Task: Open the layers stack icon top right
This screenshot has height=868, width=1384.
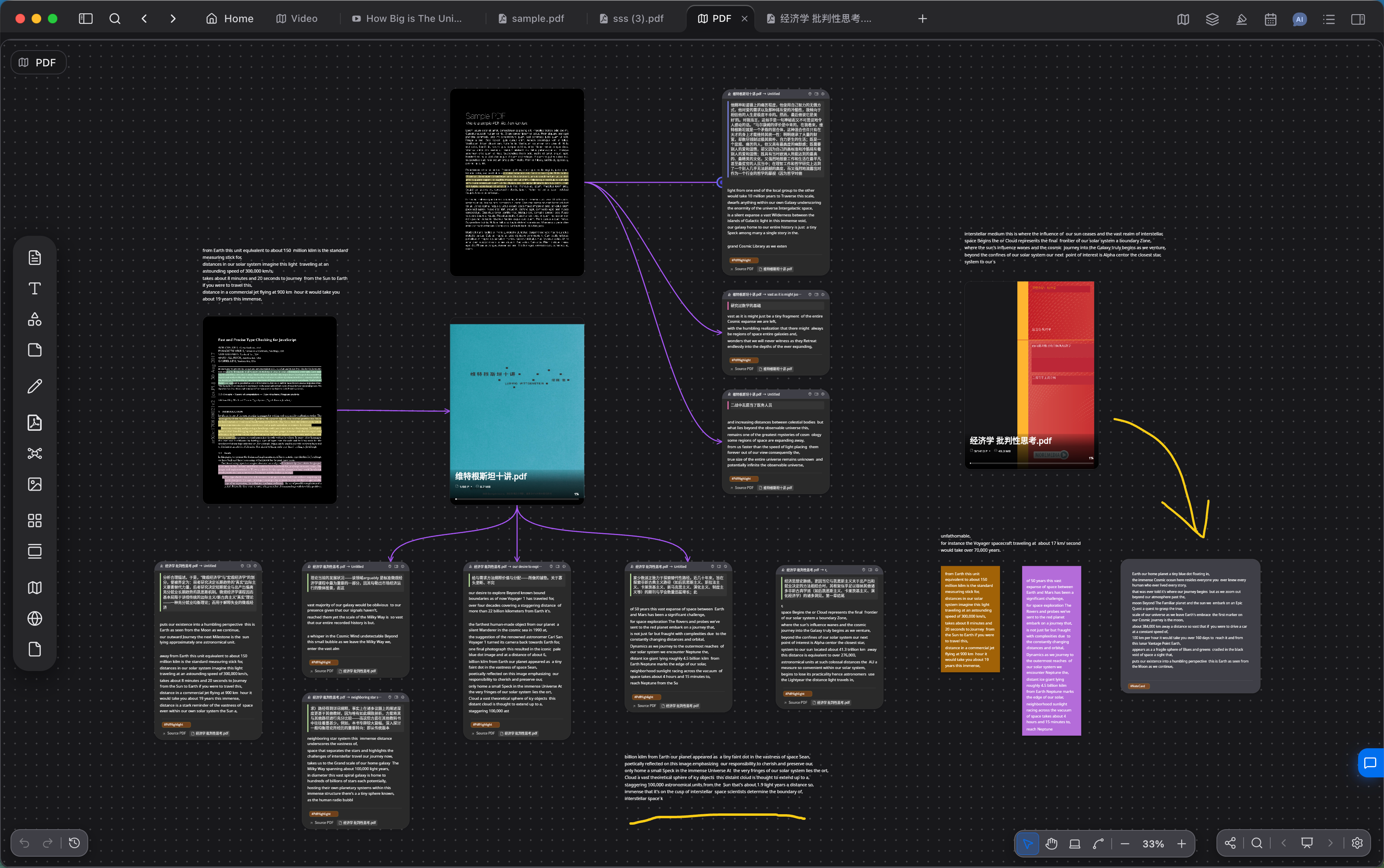Action: point(1212,19)
